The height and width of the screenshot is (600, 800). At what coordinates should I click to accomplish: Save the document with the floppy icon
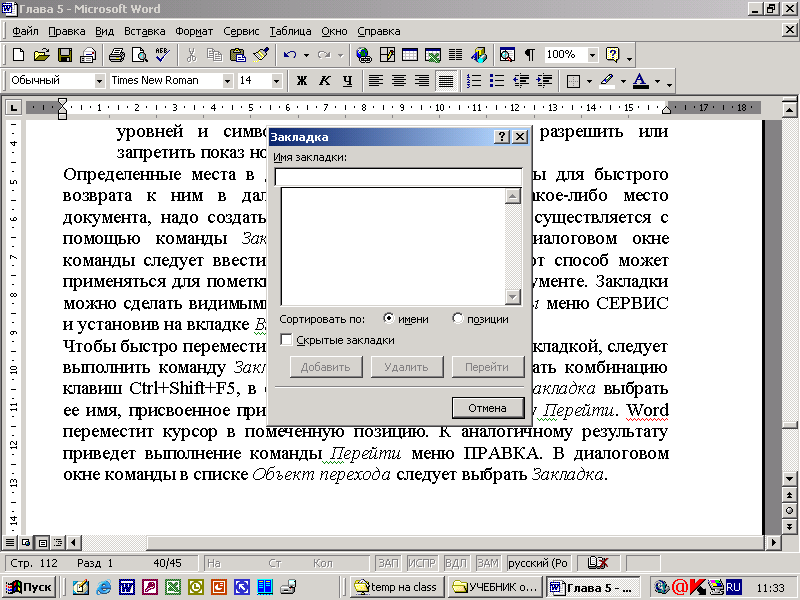pyautogui.click(x=65, y=55)
